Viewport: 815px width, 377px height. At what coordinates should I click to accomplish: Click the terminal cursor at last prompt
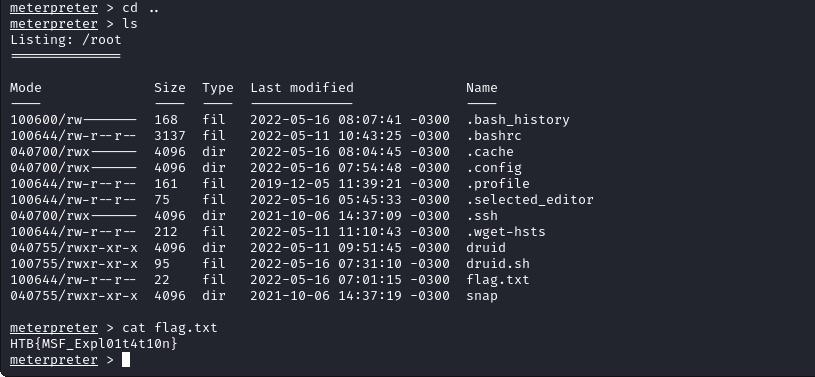point(126,360)
